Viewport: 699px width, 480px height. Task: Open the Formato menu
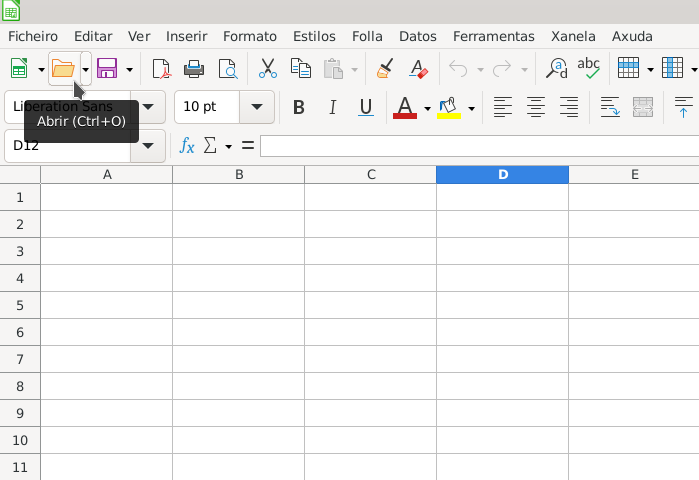click(250, 36)
